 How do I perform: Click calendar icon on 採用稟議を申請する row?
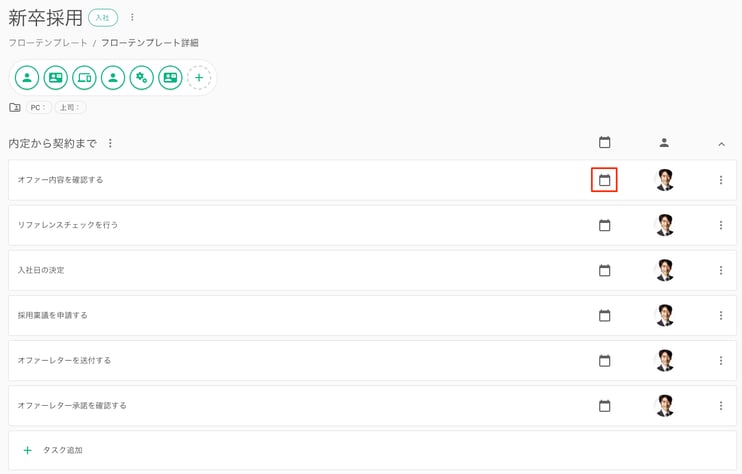[x=604, y=316]
